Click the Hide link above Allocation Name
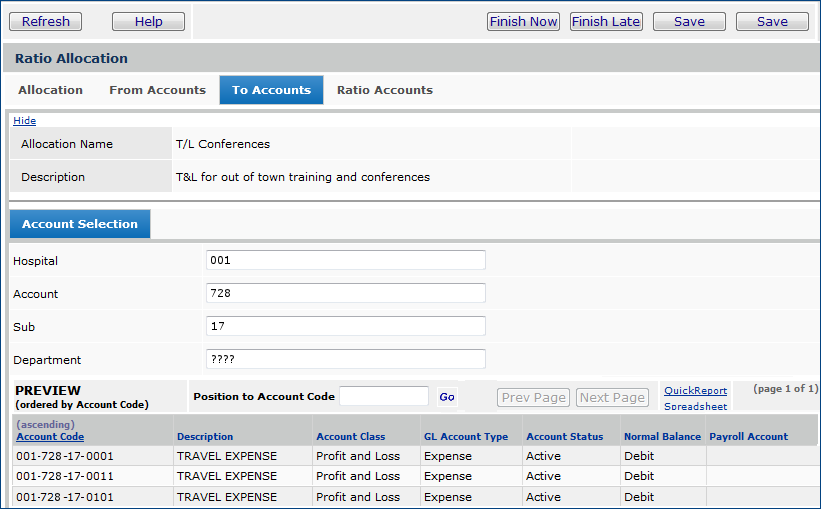This screenshot has height=509, width=821. click(24, 121)
